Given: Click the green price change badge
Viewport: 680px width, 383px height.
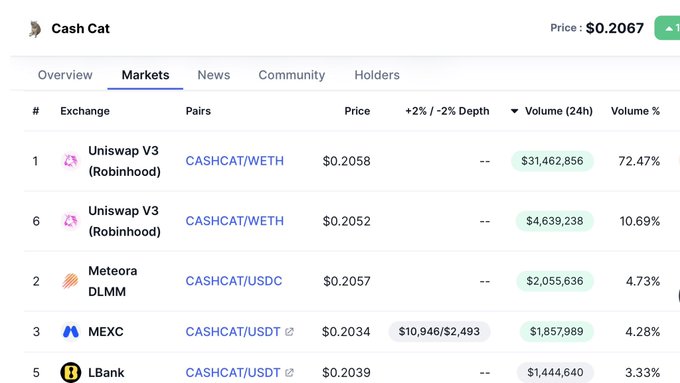Looking at the screenshot, I should [667, 28].
